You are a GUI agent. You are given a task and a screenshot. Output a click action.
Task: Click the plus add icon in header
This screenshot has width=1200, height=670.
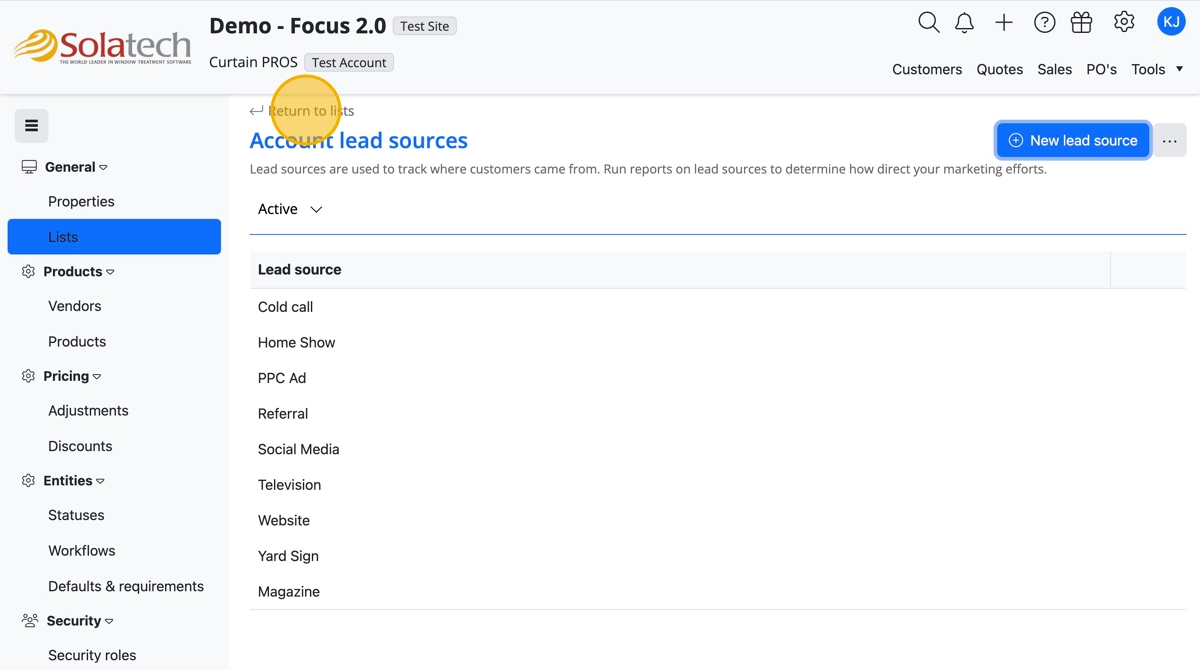1004,22
